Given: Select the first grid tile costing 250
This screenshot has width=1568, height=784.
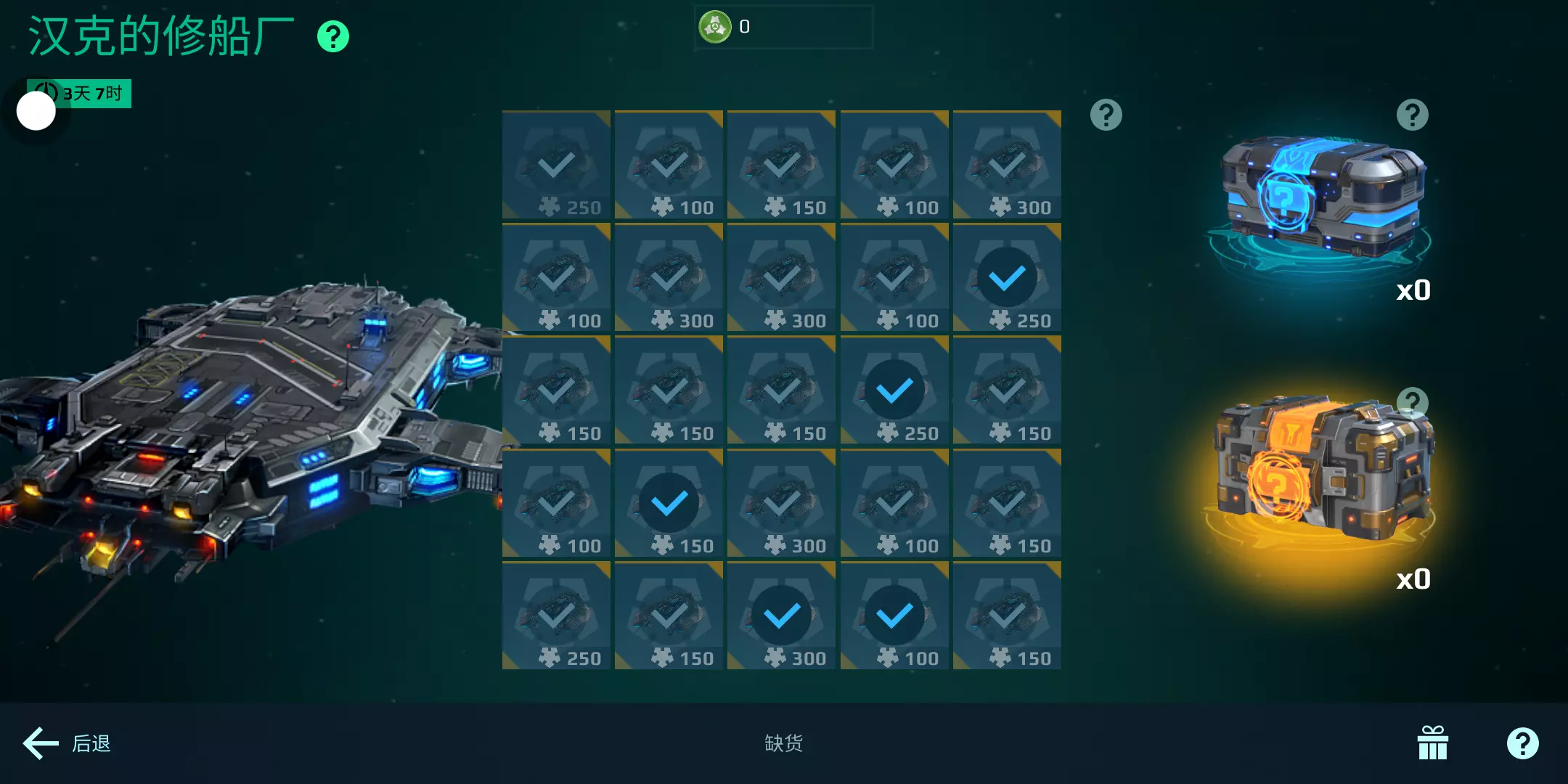Looking at the screenshot, I should click(556, 165).
